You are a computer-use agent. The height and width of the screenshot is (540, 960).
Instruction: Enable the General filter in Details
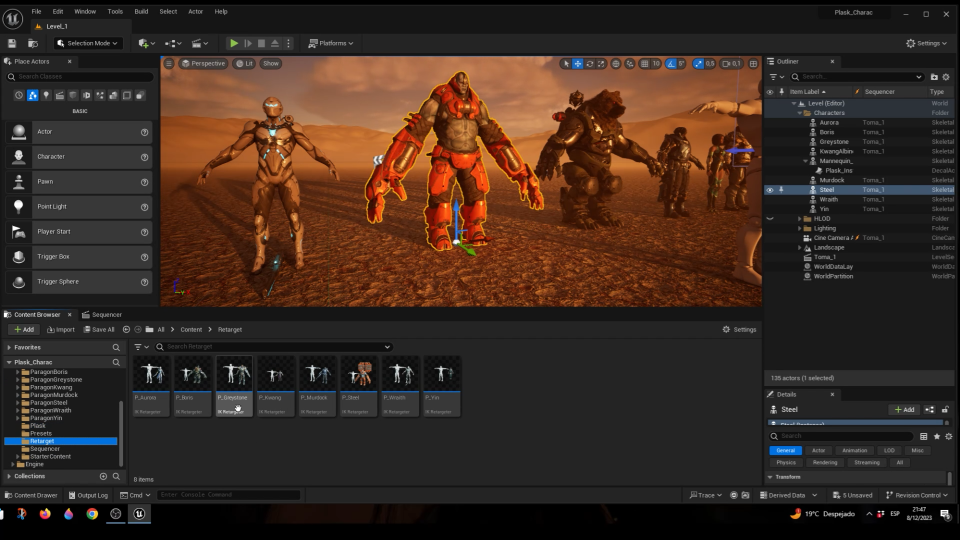point(786,451)
